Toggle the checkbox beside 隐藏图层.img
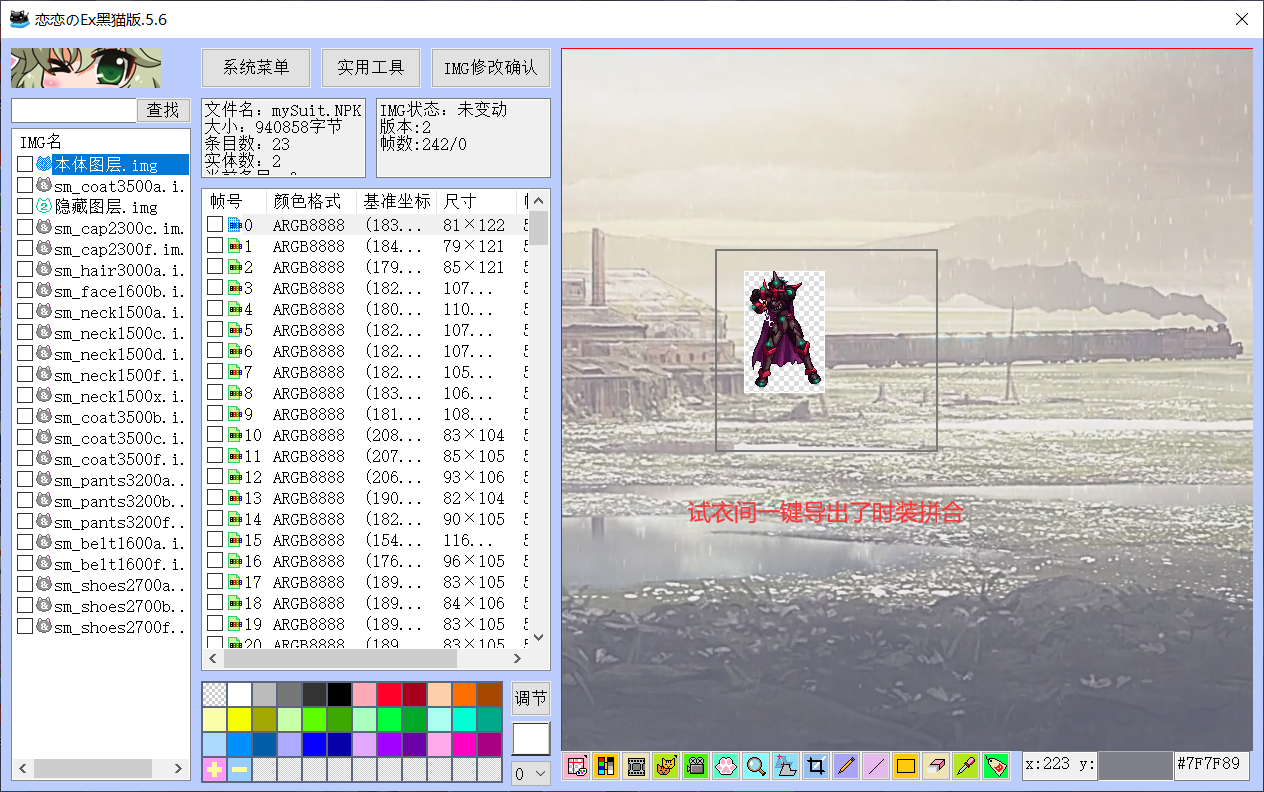The height and width of the screenshot is (792, 1264). 25,206
